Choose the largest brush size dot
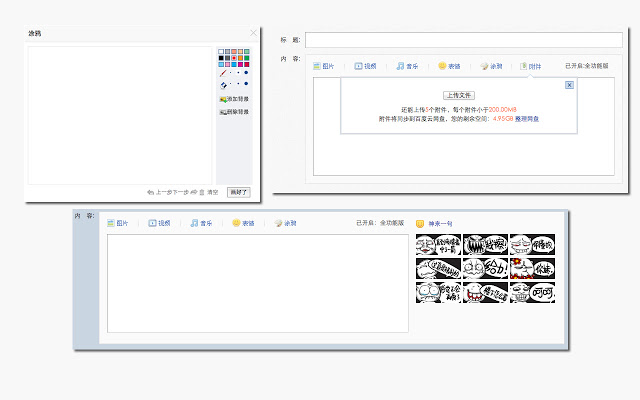Image resolution: width=640 pixels, height=400 pixels. click(x=246, y=73)
